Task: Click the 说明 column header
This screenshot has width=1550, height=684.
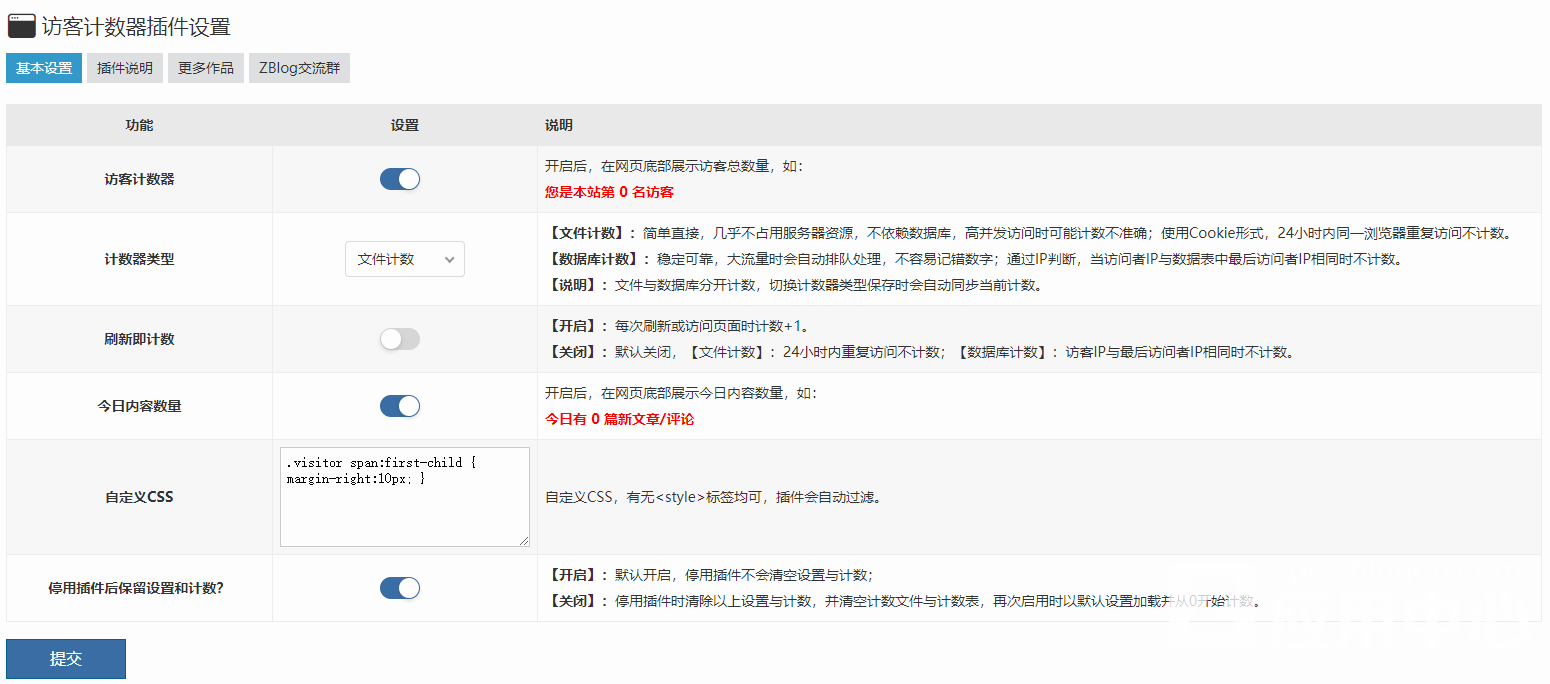Action: pyautogui.click(x=559, y=126)
